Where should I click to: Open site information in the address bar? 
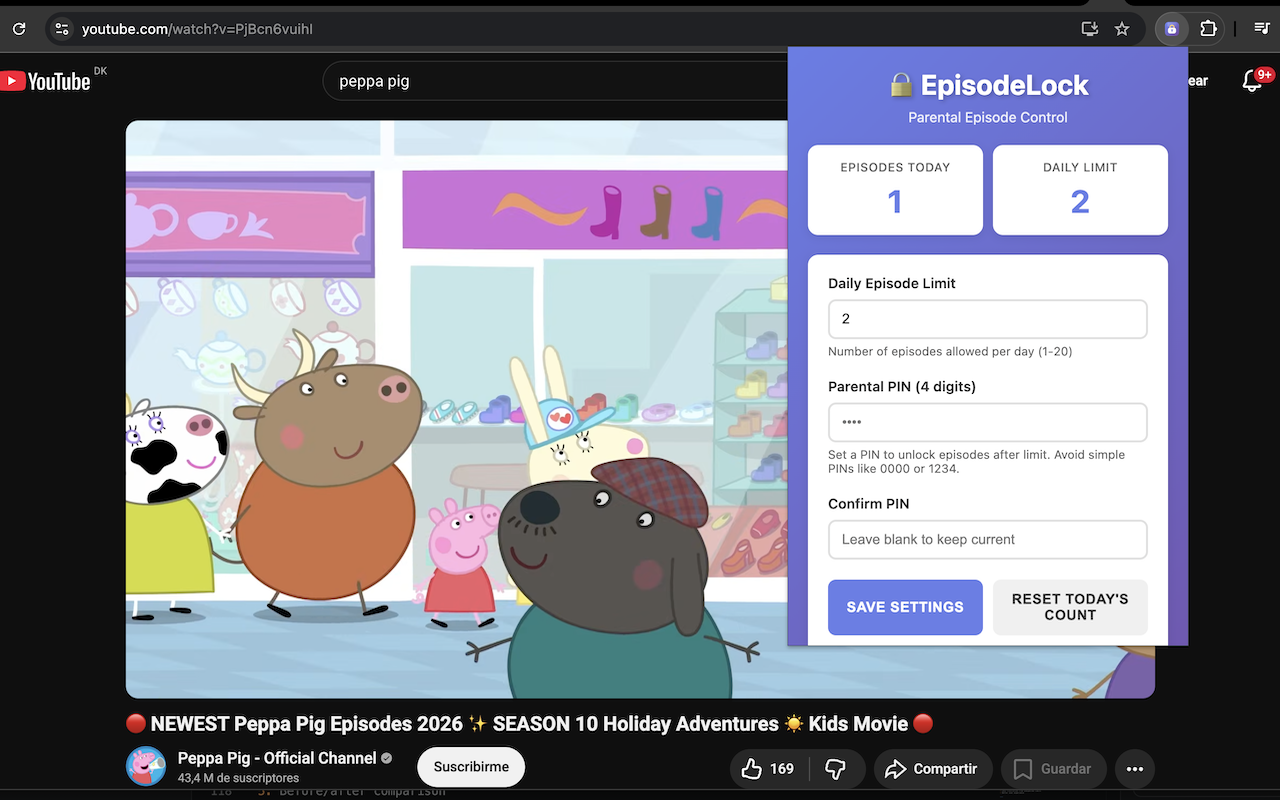[x=61, y=29]
